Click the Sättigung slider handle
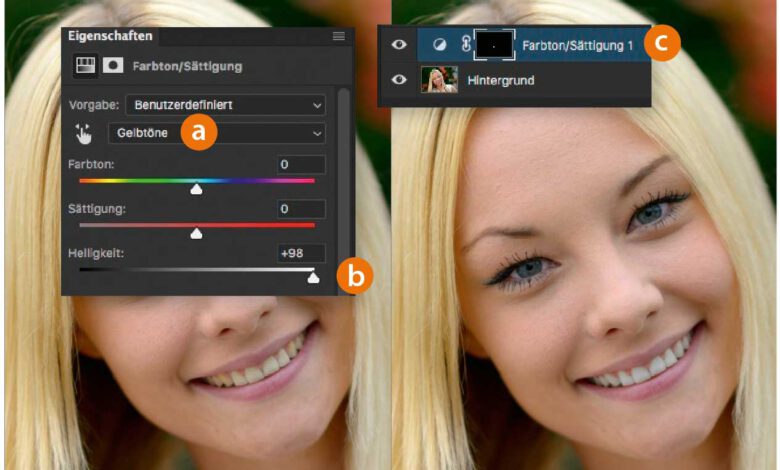Screen dimensions: 780x470 click(196, 233)
